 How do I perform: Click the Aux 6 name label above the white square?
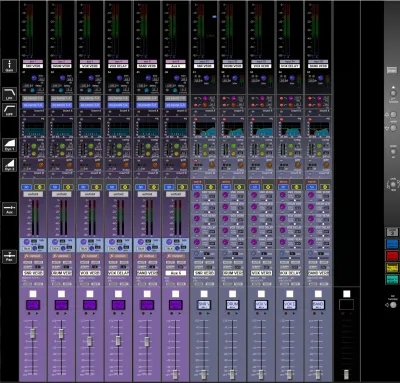coord(176,273)
